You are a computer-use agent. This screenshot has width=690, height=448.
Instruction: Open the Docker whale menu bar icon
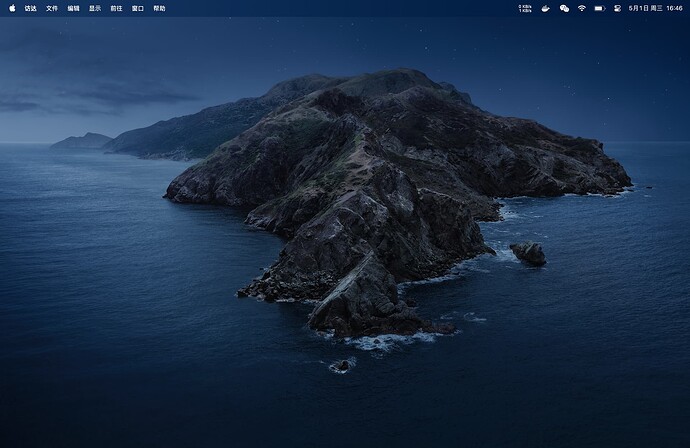(546, 8)
